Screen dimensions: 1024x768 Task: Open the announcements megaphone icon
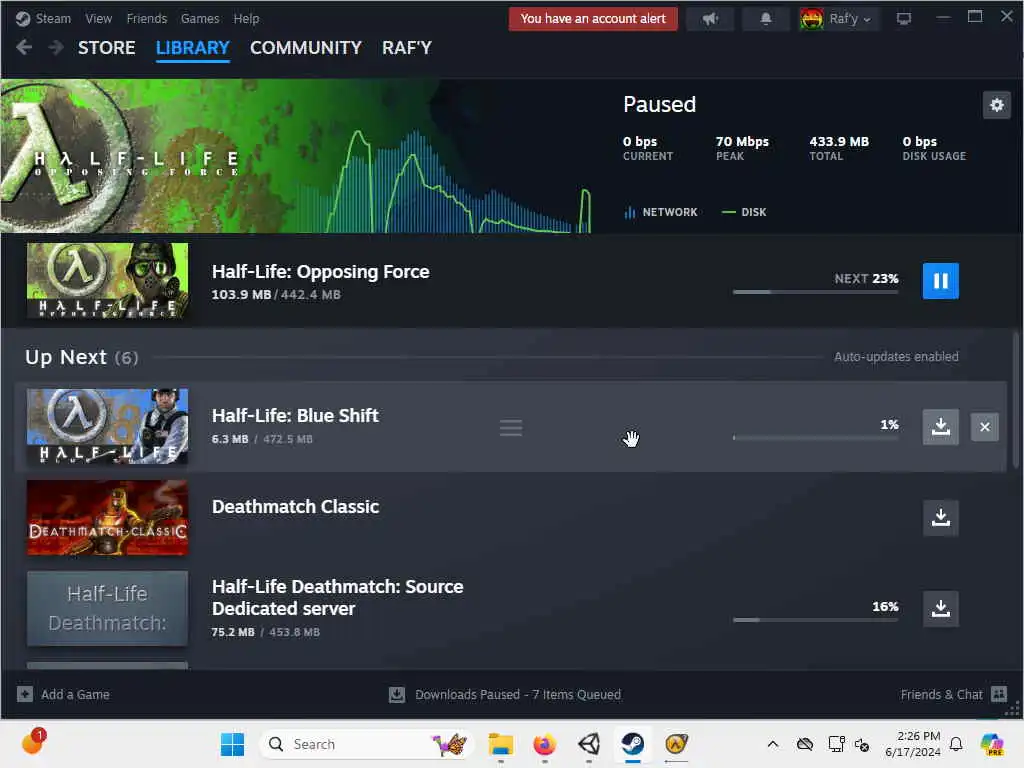(710, 19)
